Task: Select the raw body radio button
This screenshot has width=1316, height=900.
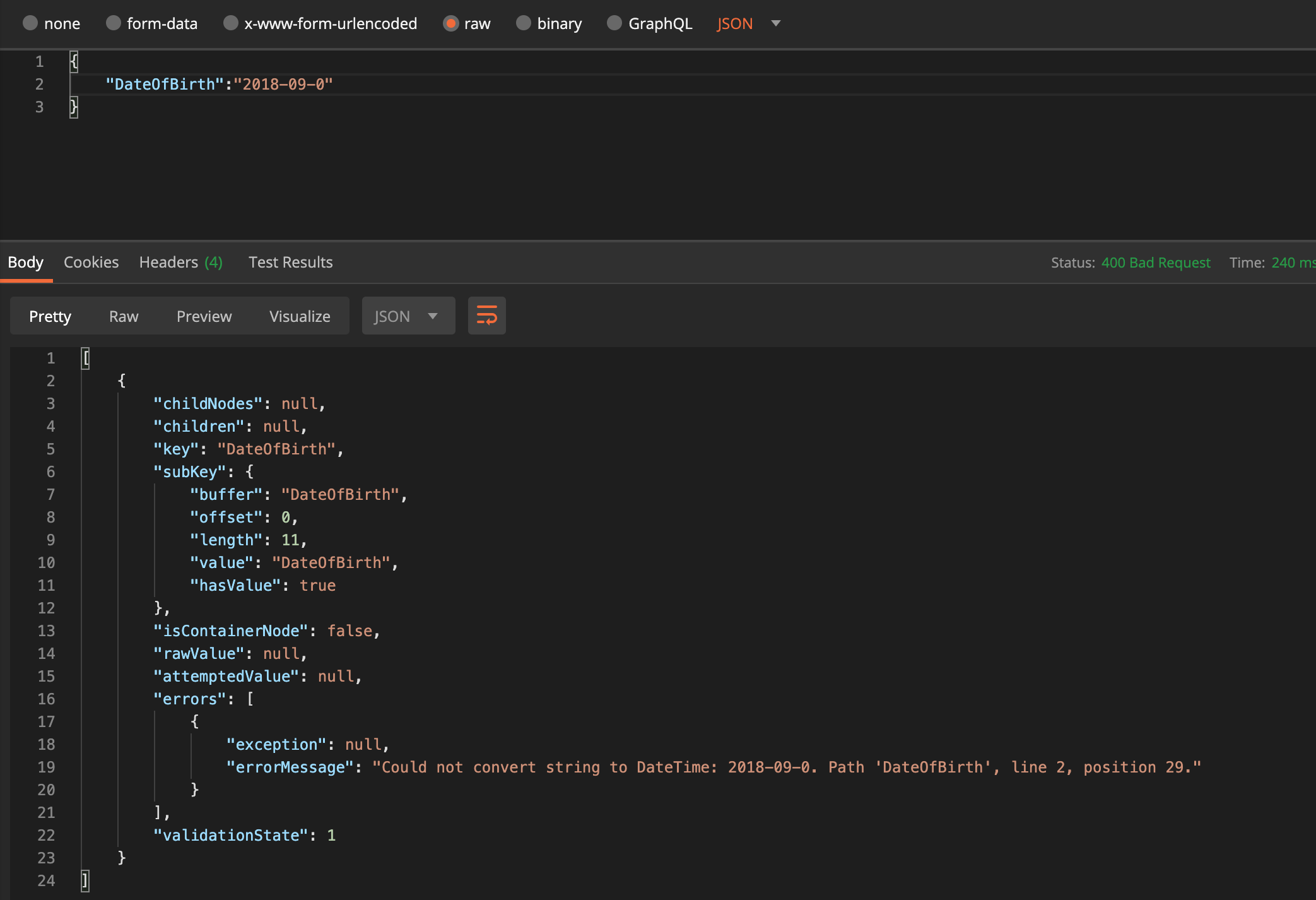Action: pyautogui.click(x=450, y=23)
